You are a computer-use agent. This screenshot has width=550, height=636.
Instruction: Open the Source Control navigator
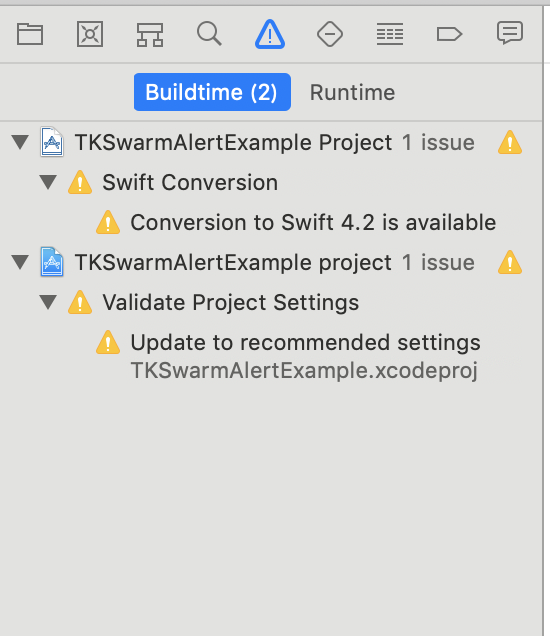[x=90, y=34]
